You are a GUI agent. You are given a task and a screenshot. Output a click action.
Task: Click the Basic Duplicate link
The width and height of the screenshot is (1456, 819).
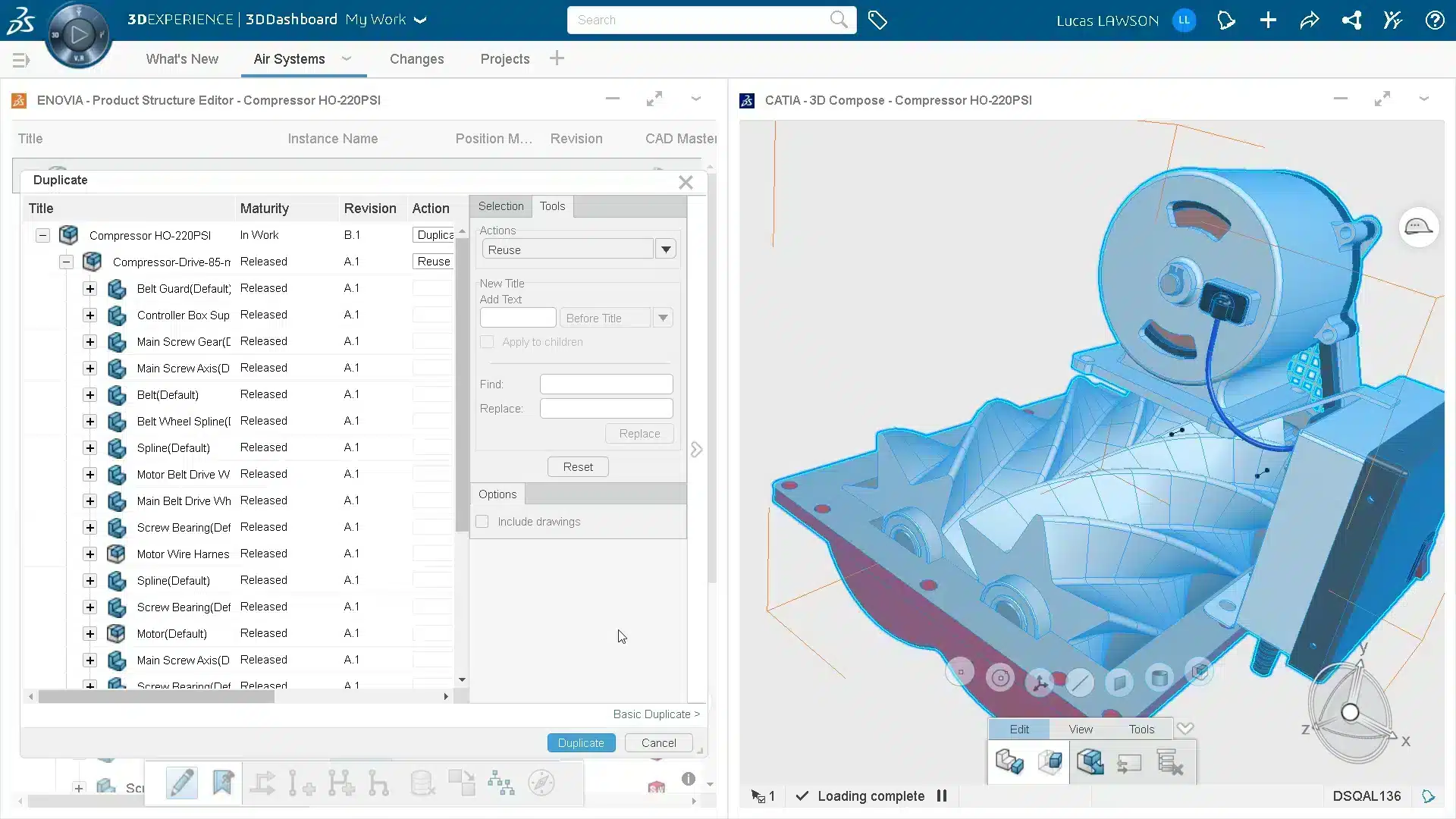pyautogui.click(x=656, y=714)
